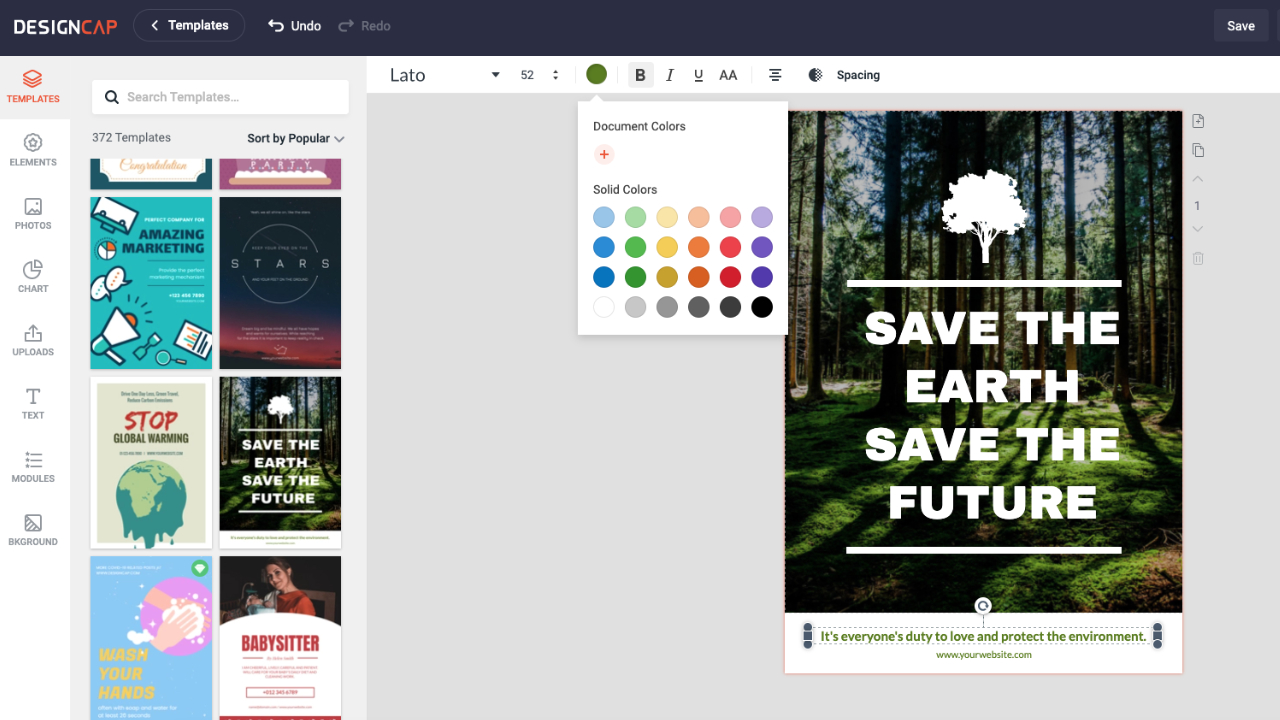Select the Amazing Marketing template
Screen dimensions: 1280x720
coord(151,283)
